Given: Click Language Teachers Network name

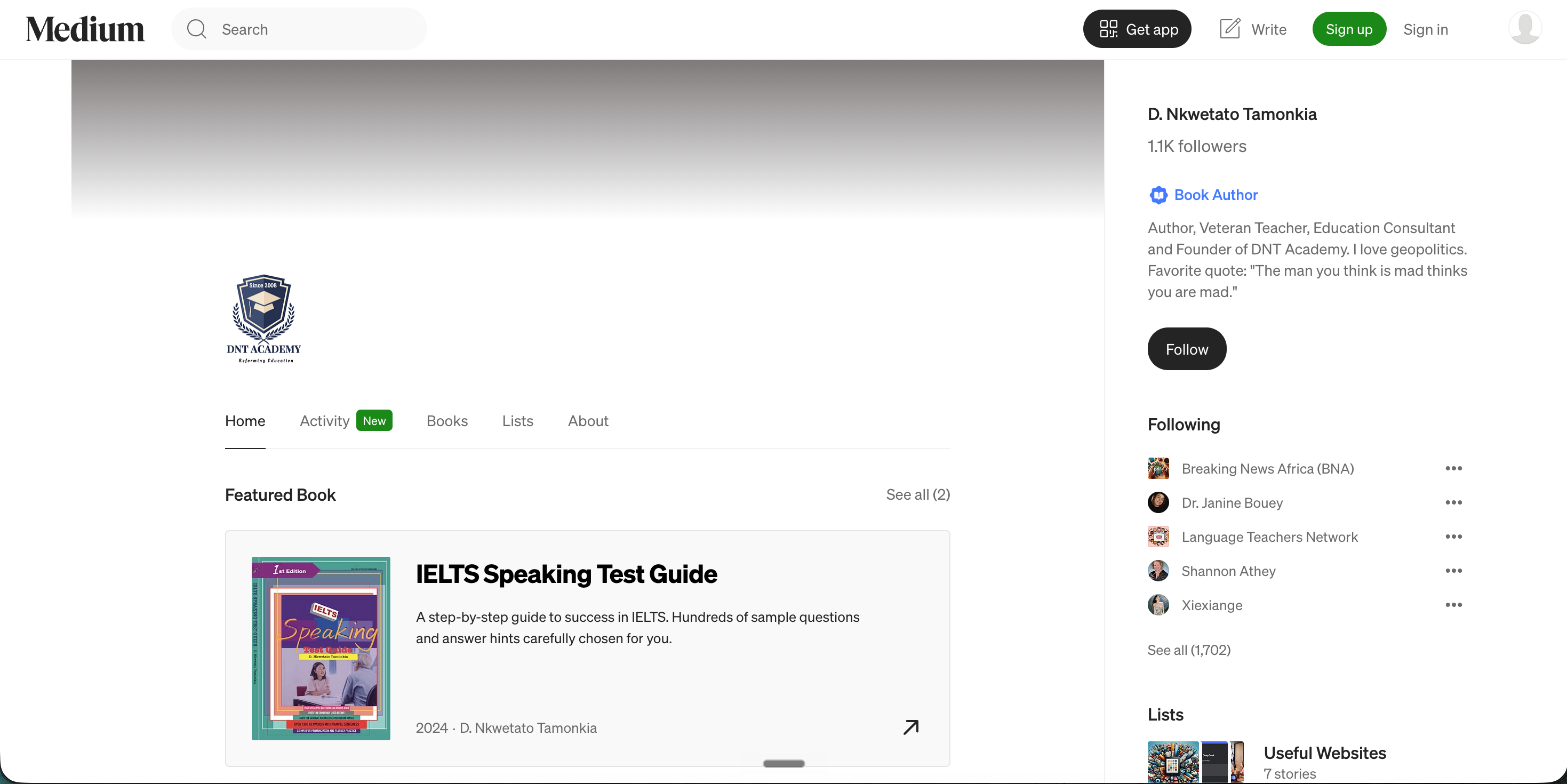Looking at the screenshot, I should 1269,537.
